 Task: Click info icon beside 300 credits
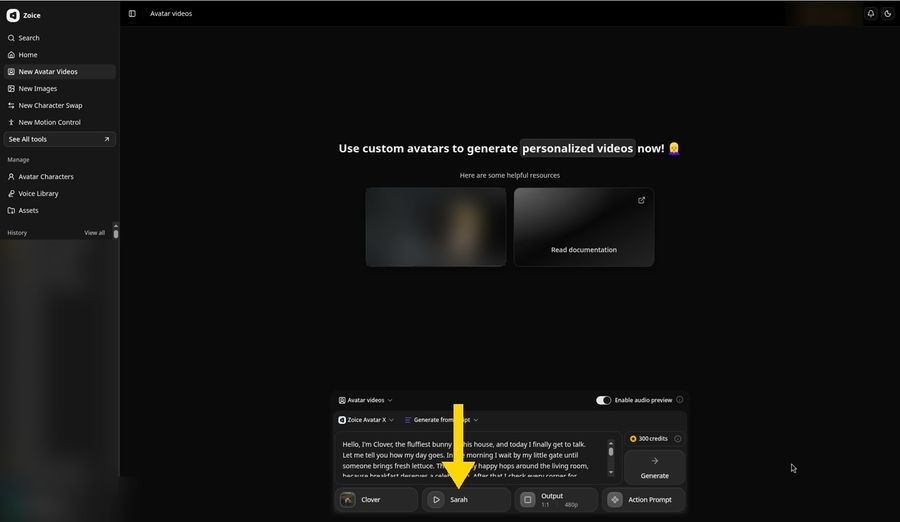[x=678, y=439]
